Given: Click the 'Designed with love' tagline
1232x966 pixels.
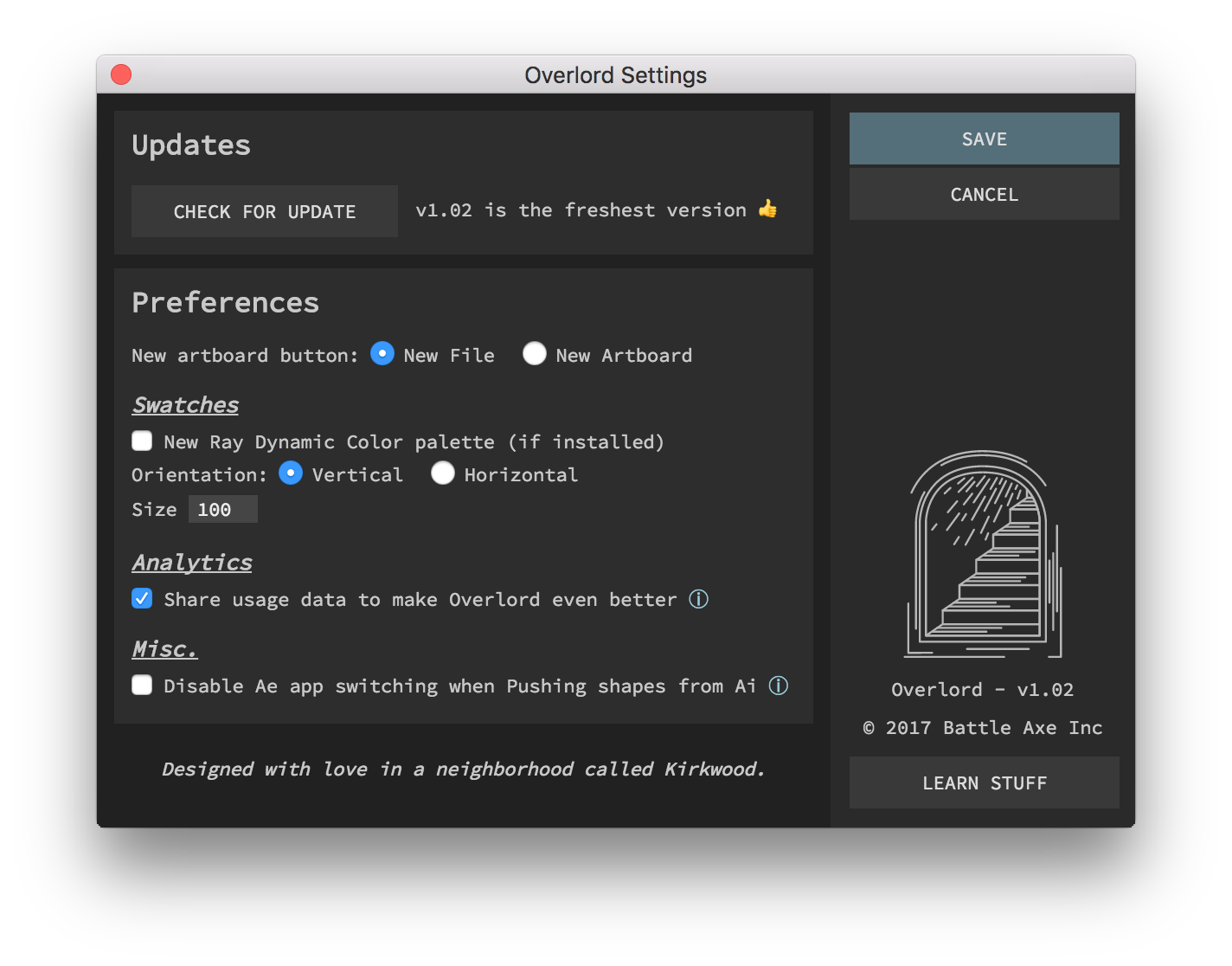Looking at the screenshot, I should pos(464,770).
